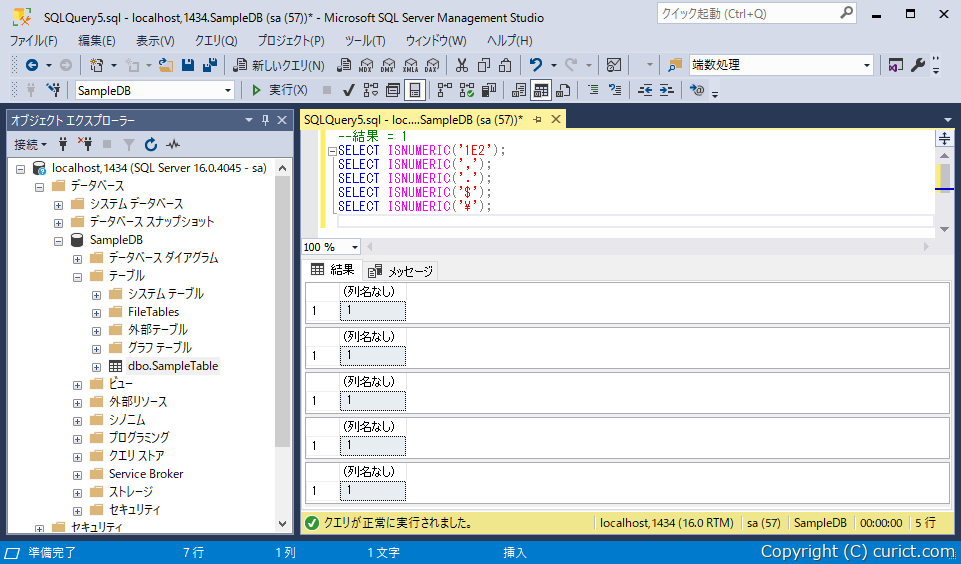This screenshot has height=564, width=961.
Task: Expand the システム データベース node
Action: (x=59, y=204)
